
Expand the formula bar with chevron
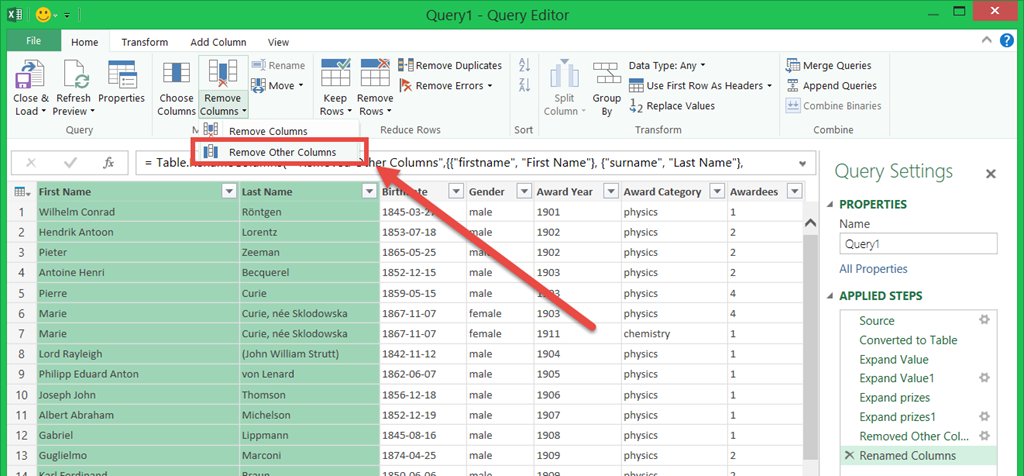click(x=802, y=163)
